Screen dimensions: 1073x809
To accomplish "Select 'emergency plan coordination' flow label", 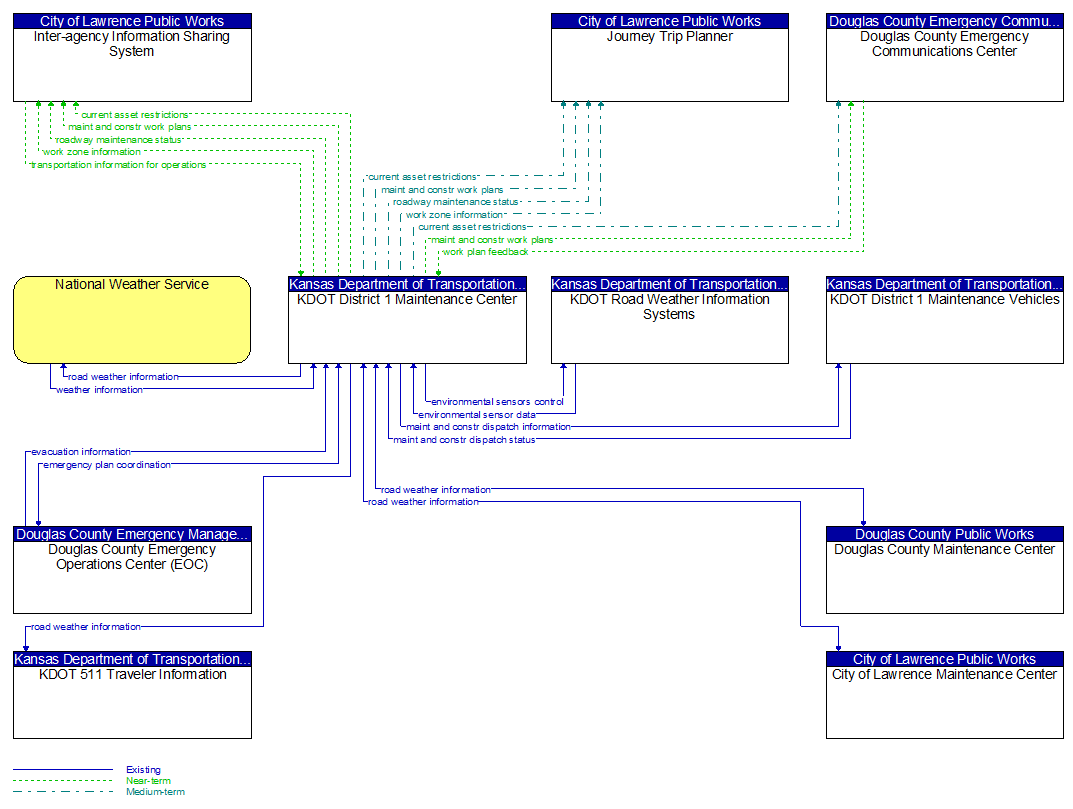I will click(107, 465).
